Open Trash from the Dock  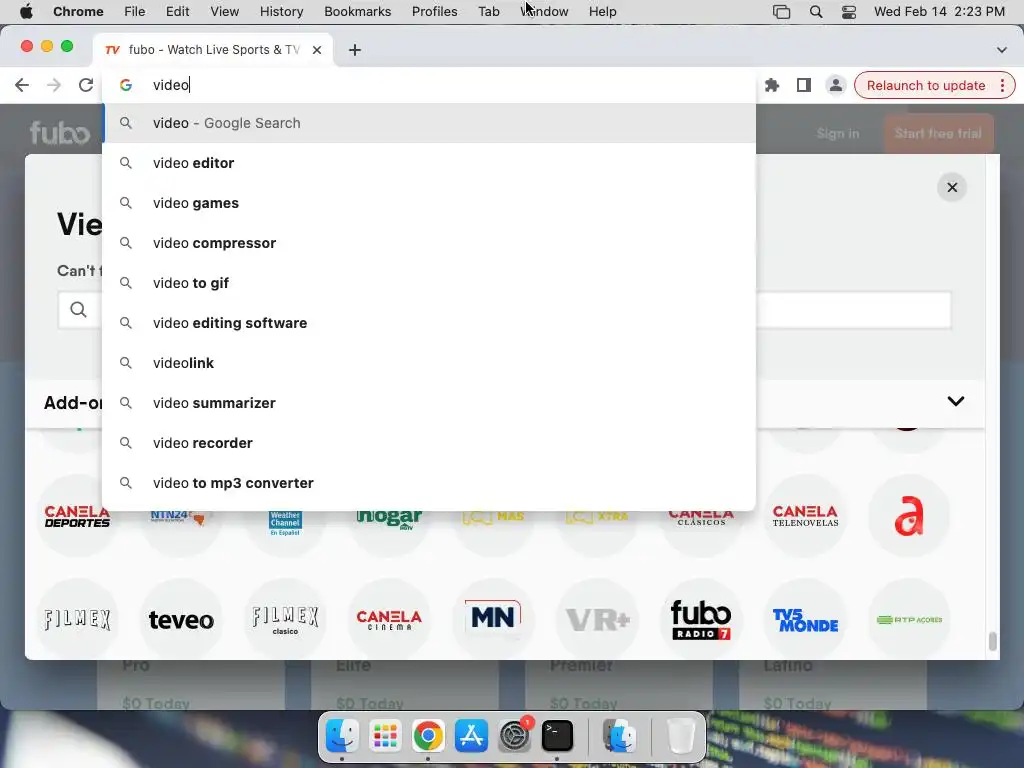point(681,736)
